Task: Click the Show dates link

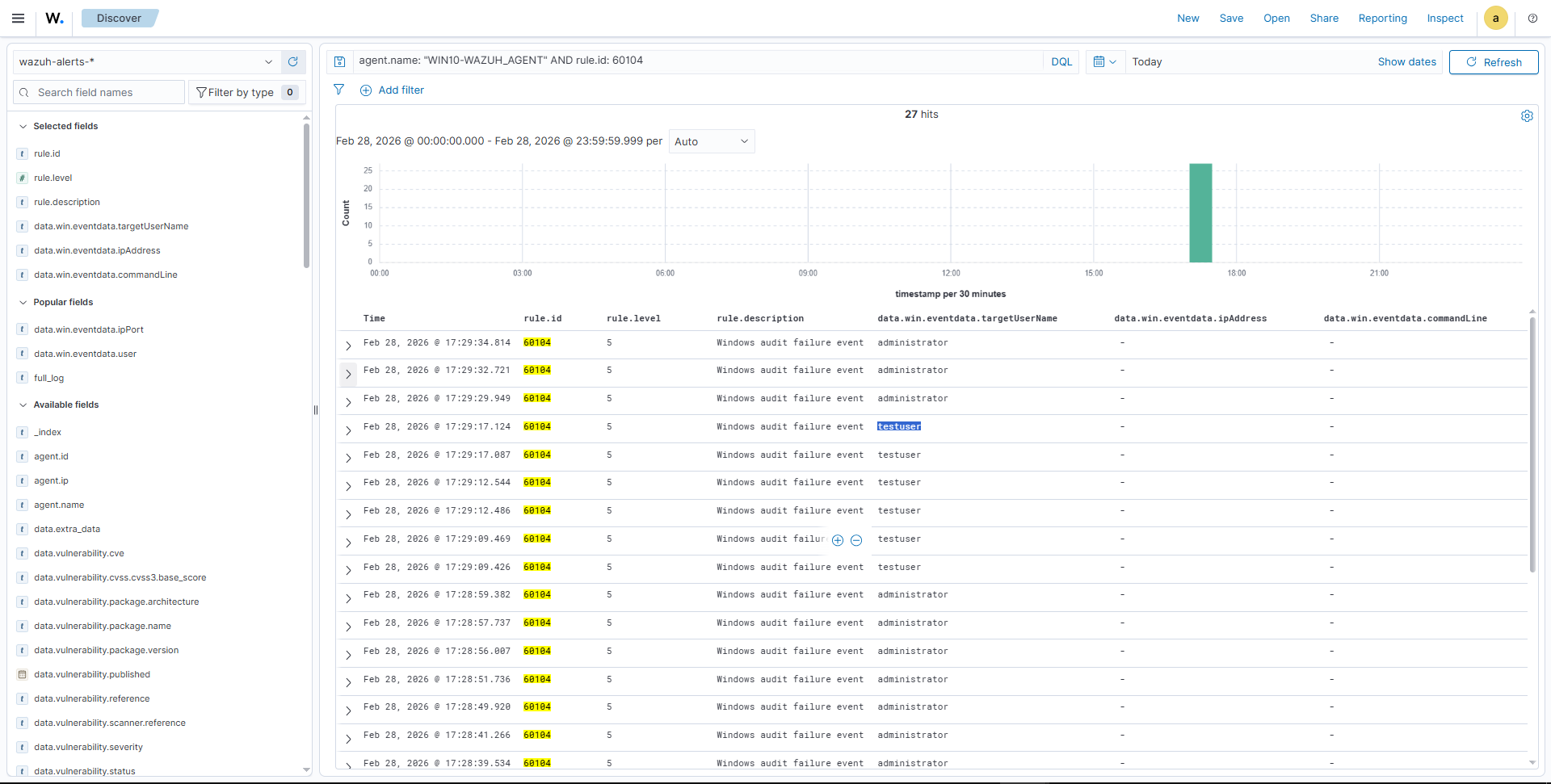Action: click(1406, 61)
